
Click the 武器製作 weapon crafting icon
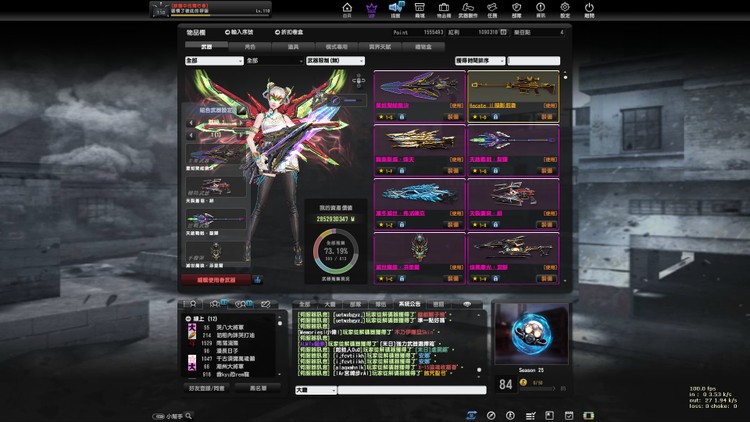click(466, 10)
